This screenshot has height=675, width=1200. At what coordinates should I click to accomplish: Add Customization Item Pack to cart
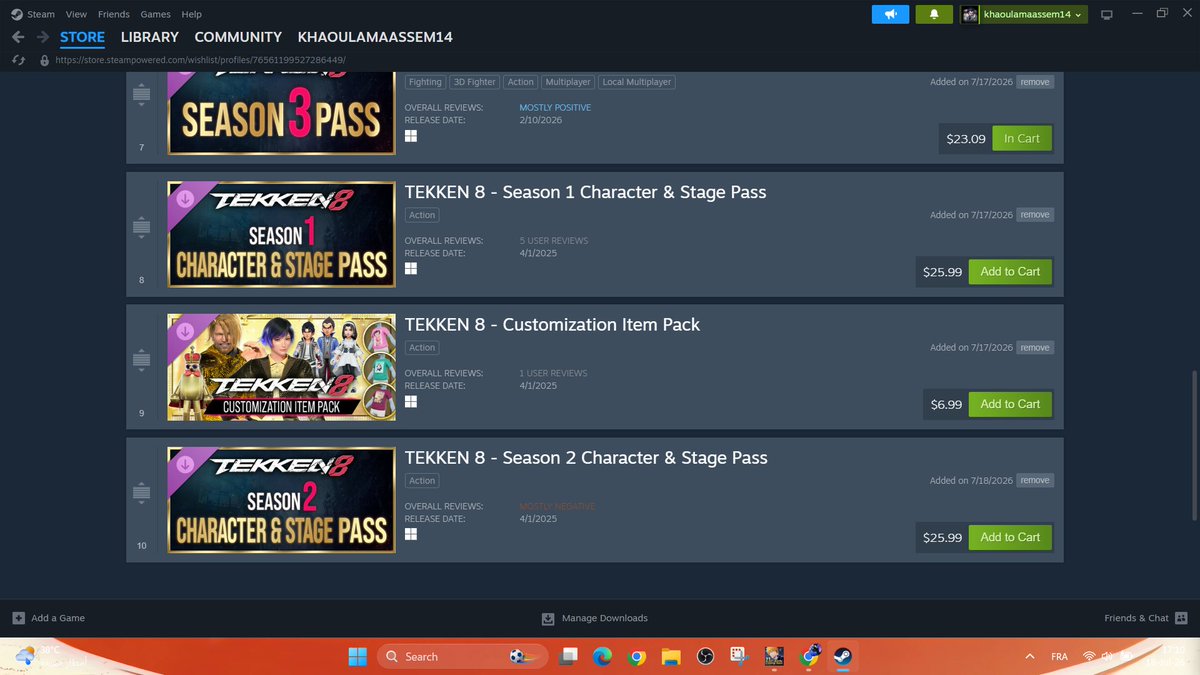click(x=1010, y=404)
